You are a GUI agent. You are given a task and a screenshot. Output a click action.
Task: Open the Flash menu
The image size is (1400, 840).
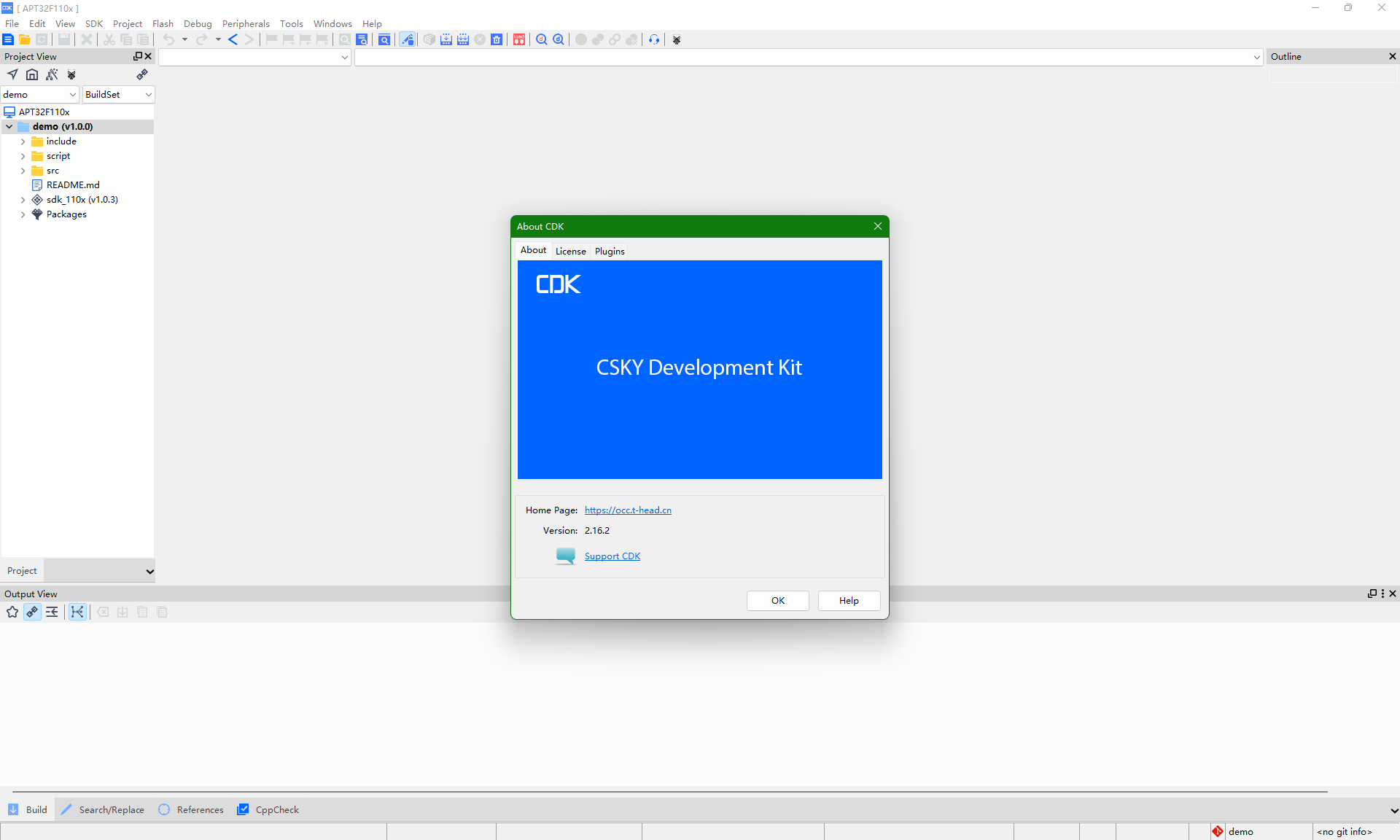pyautogui.click(x=163, y=23)
